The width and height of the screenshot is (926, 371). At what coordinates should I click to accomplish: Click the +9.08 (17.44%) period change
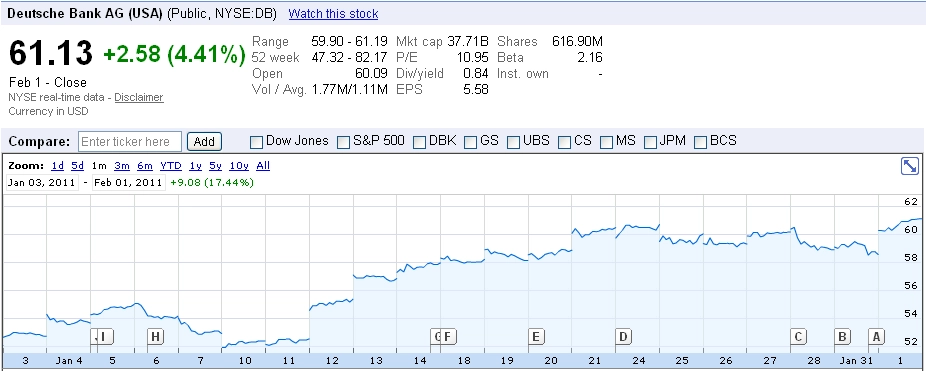pyautogui.click(x=212, y=183)
